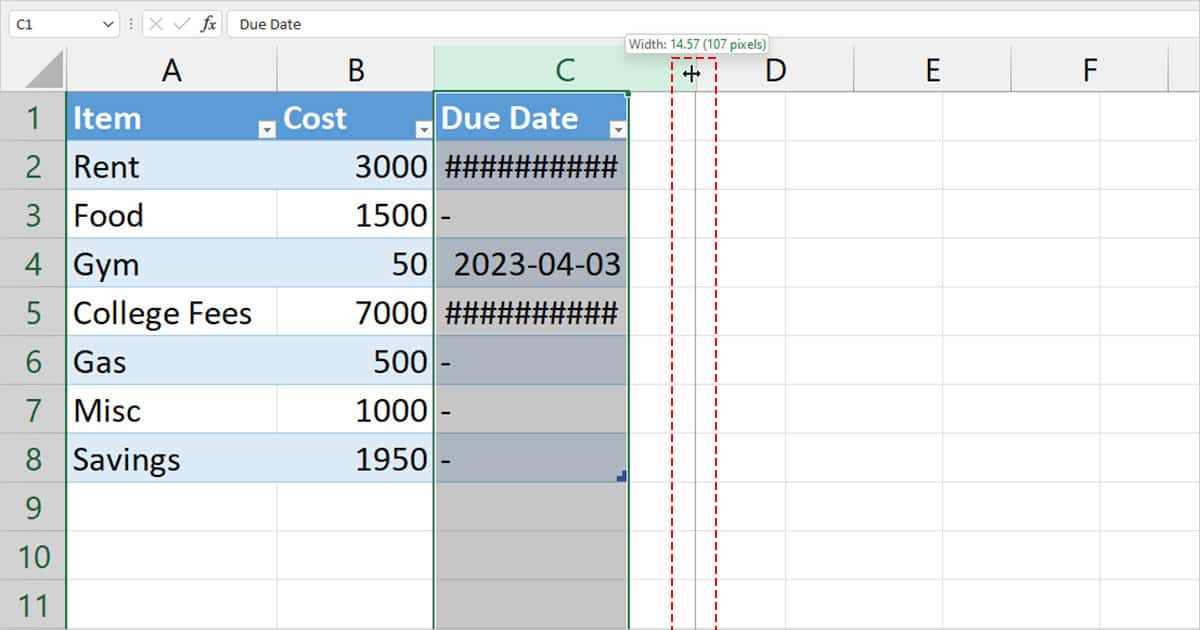Select the 'Misc' cell
Viewport: 1200px width, 630px height.
pyautogui.click(x=172, y=409)
